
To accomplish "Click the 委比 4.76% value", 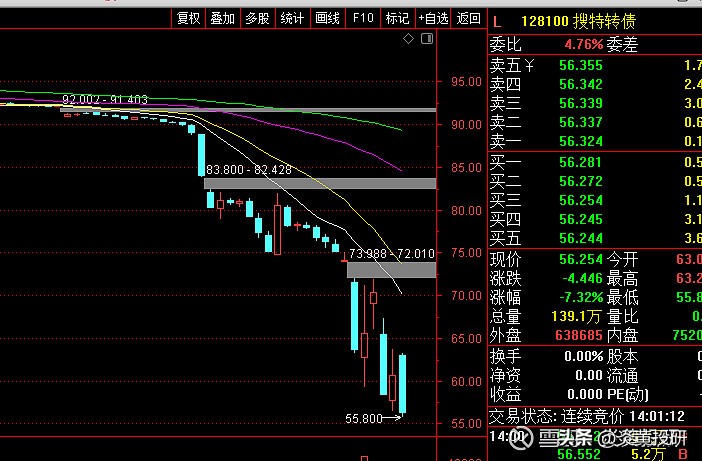I will (x=583, y=44).
